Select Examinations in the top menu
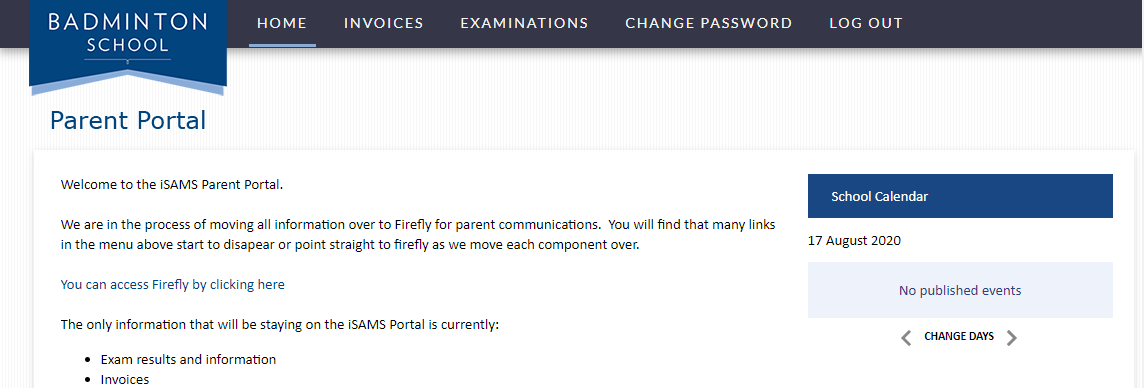Image resolution: width=1144 pixels, height=388 pixels. pos(525,23)
